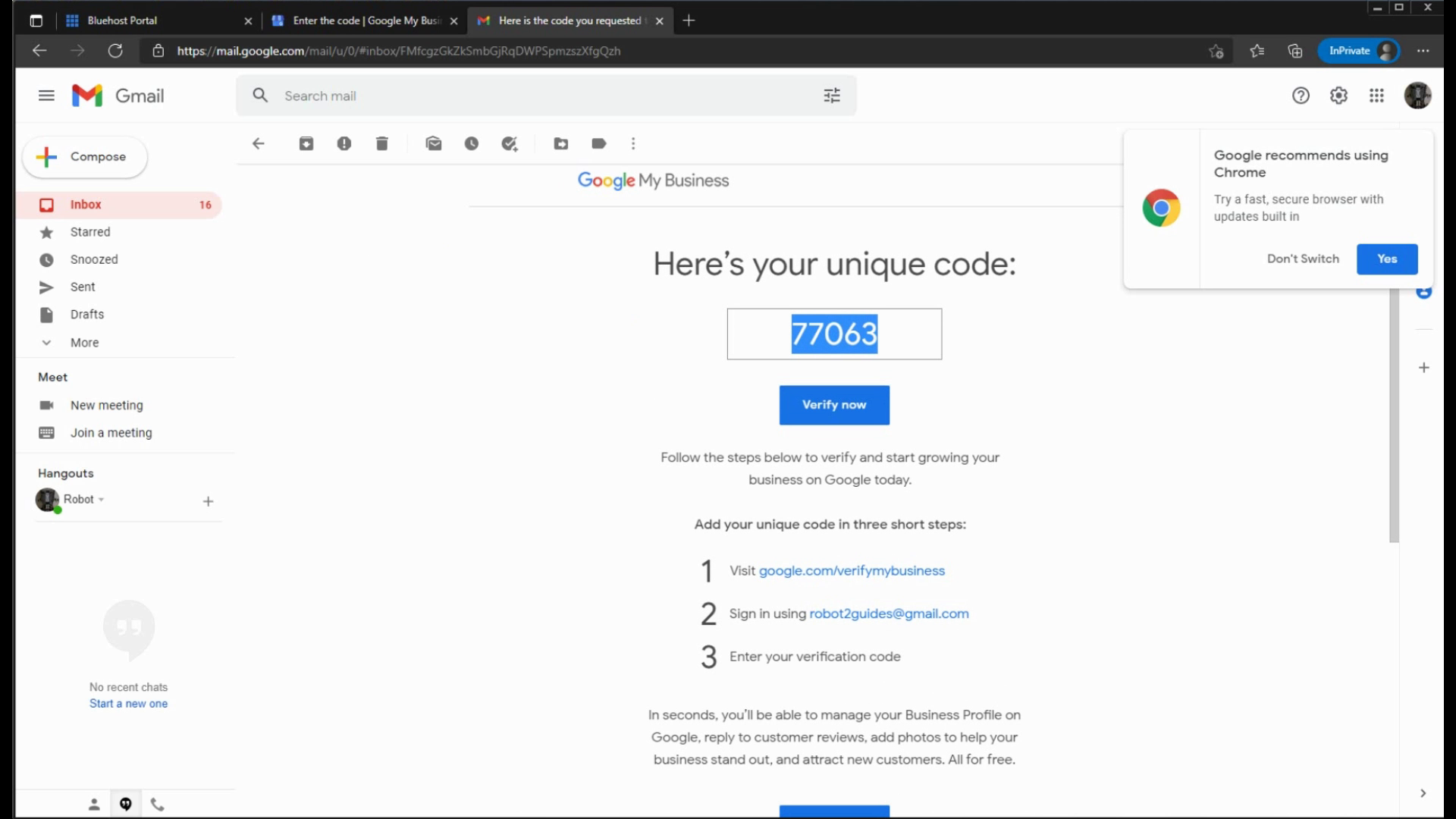
Task: Delete the email with the trash icon
Action: (x=381, y=143)
